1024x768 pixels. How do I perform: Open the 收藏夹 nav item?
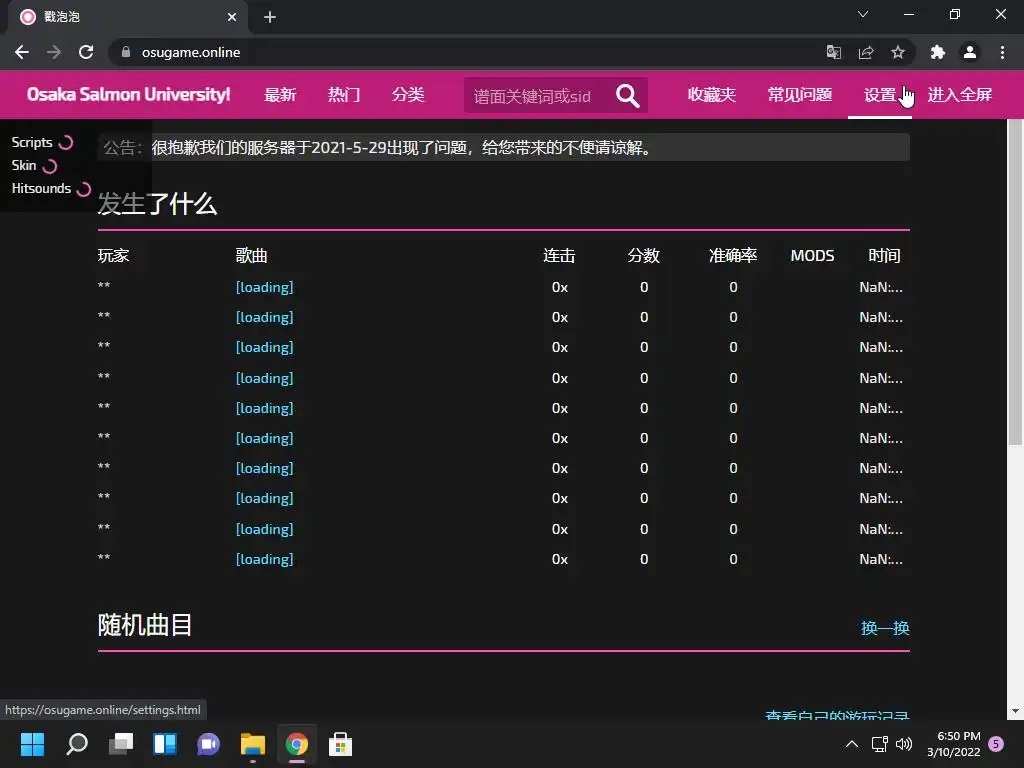712,95
